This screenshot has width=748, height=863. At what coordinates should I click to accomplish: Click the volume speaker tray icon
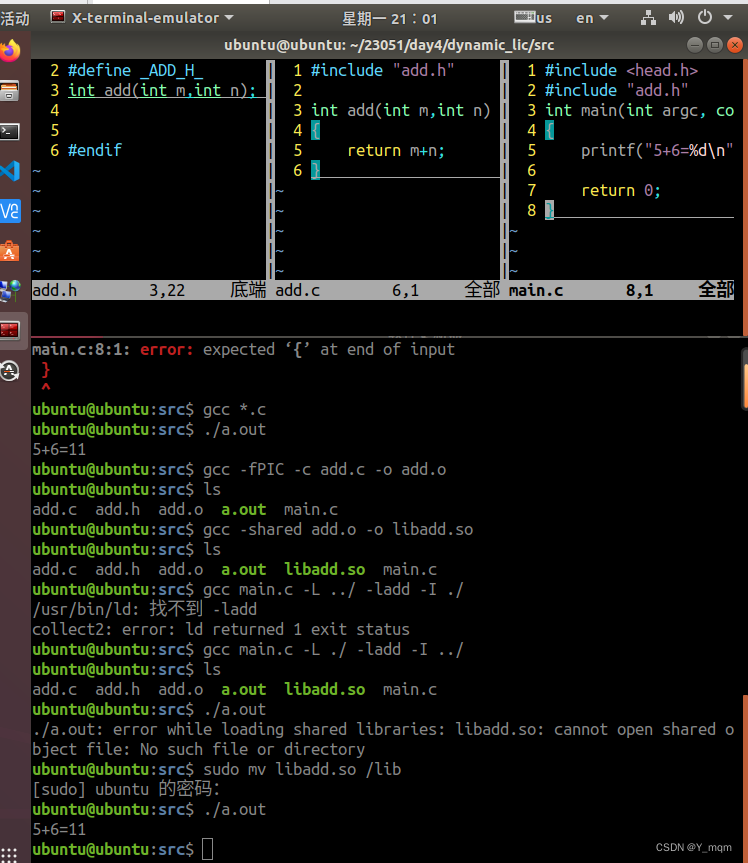click(676, 18)
